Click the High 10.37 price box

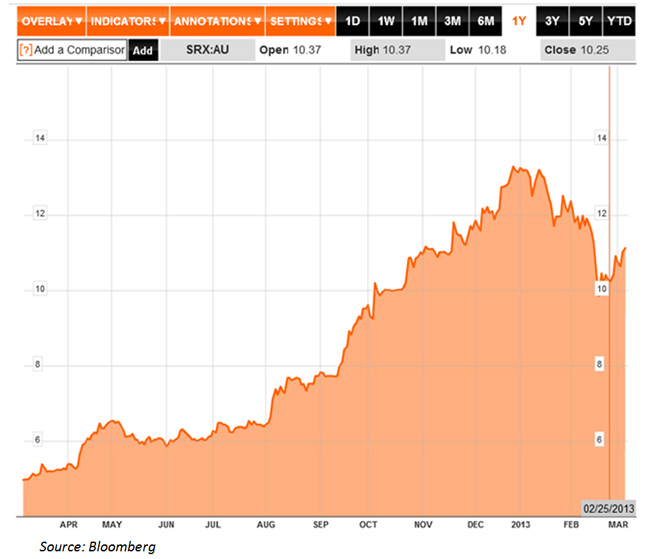(x=391, y=50)
